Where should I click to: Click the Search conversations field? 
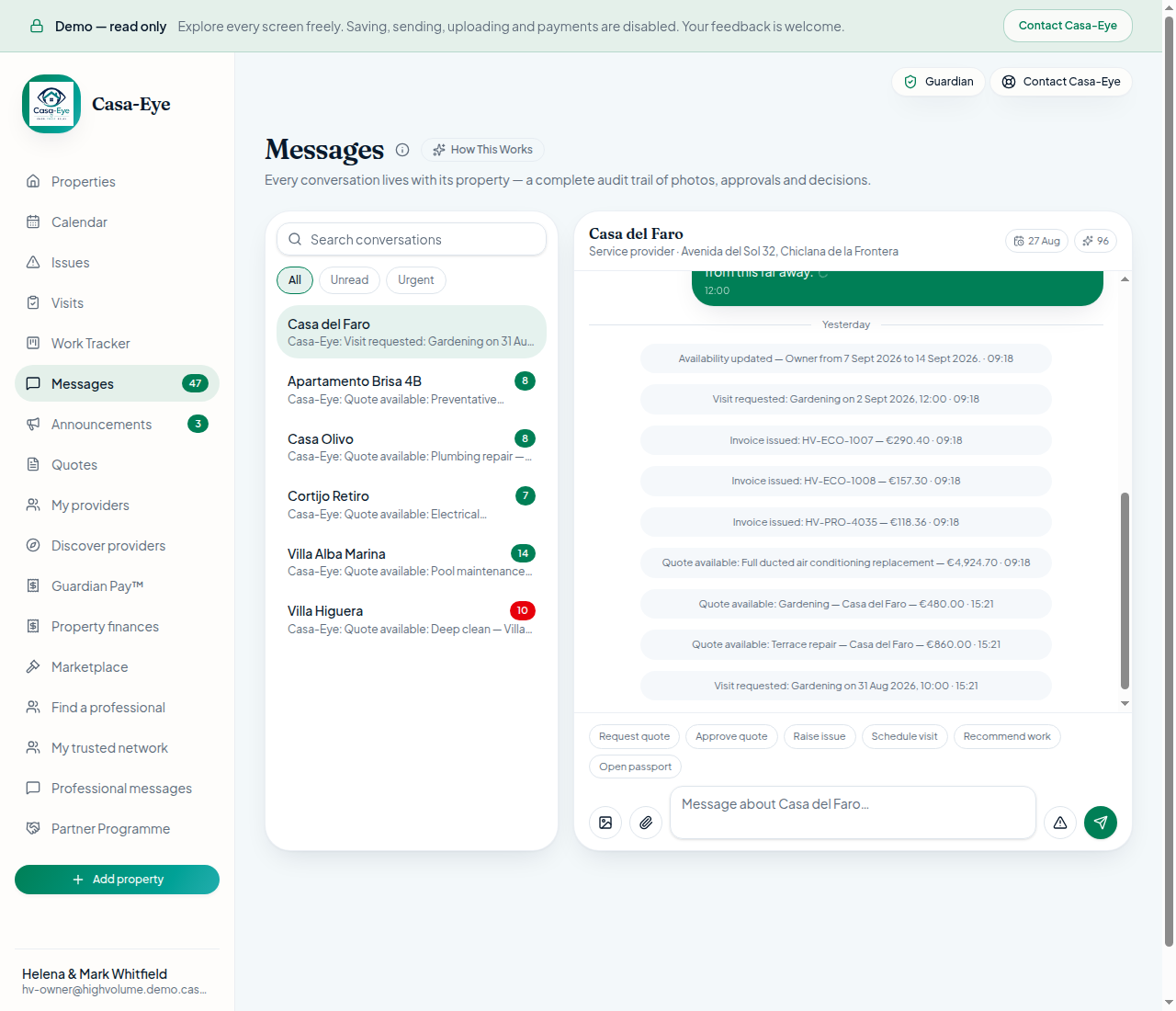point(412,240)
